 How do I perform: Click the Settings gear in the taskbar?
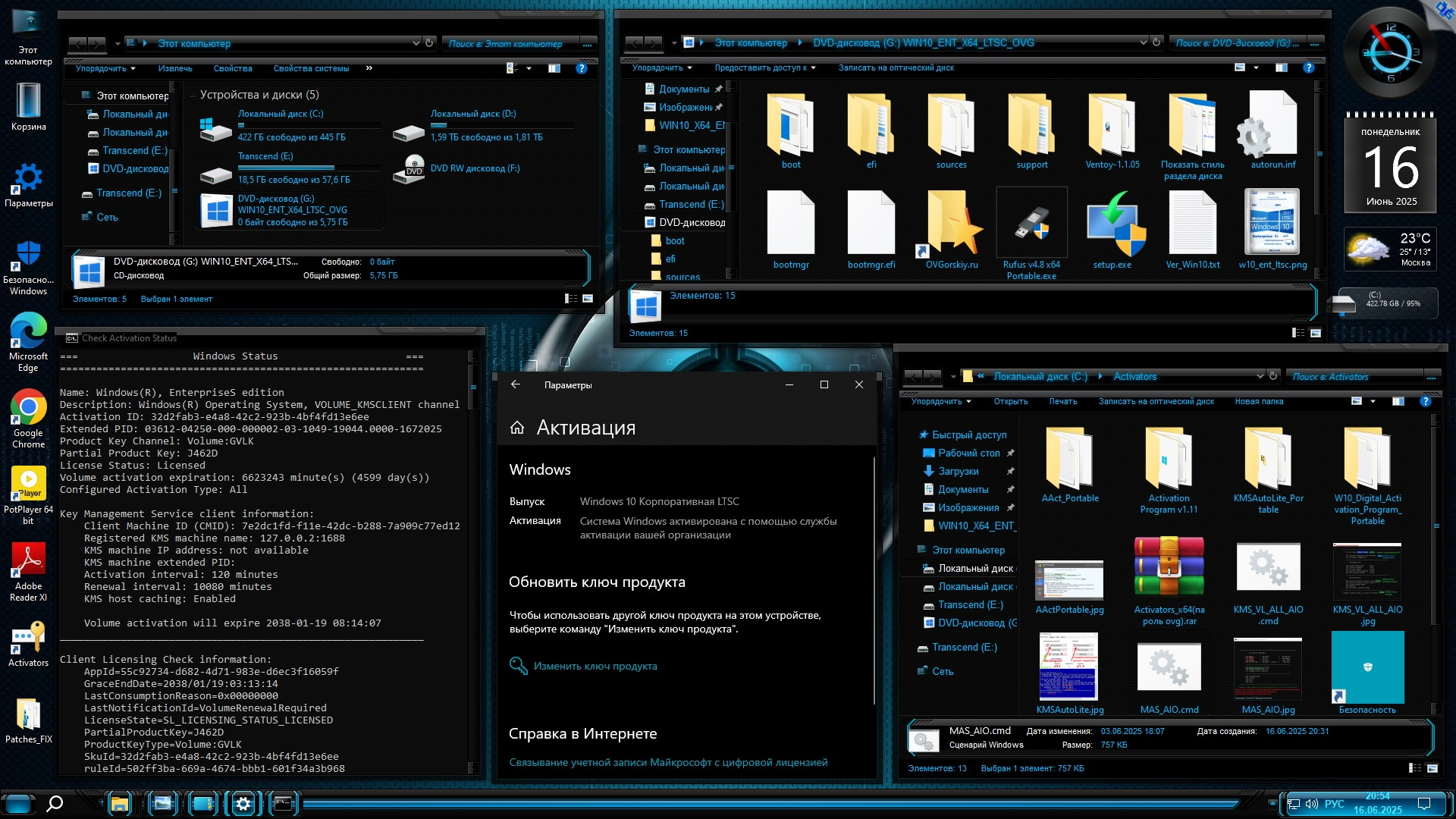243,804
